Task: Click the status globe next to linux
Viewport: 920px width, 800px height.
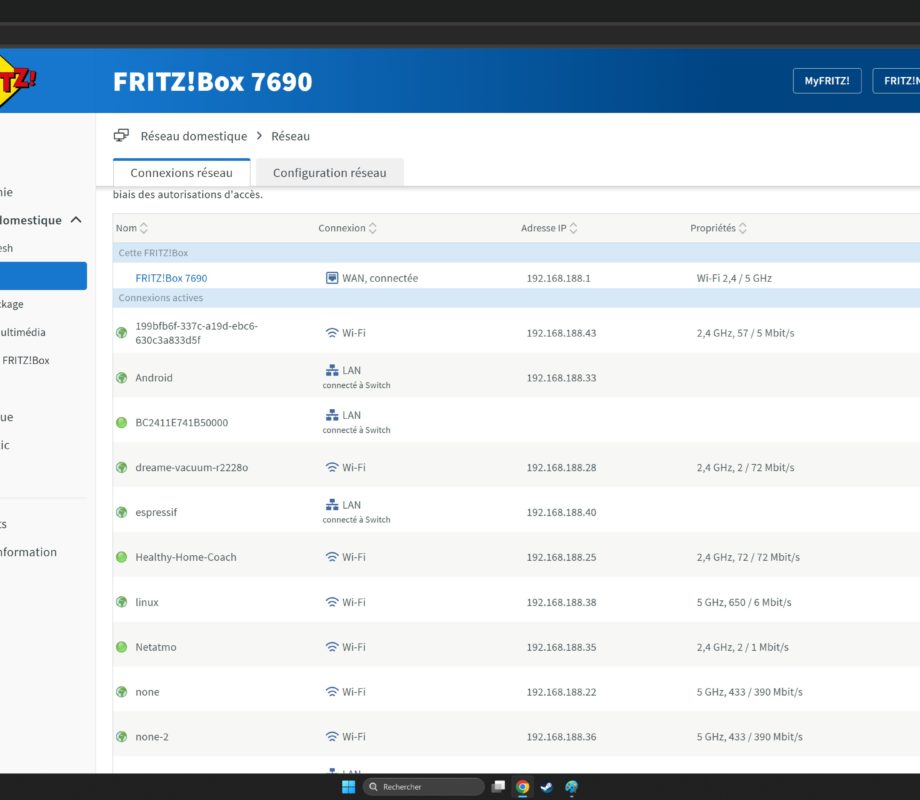Action: [x=121, y=602]
